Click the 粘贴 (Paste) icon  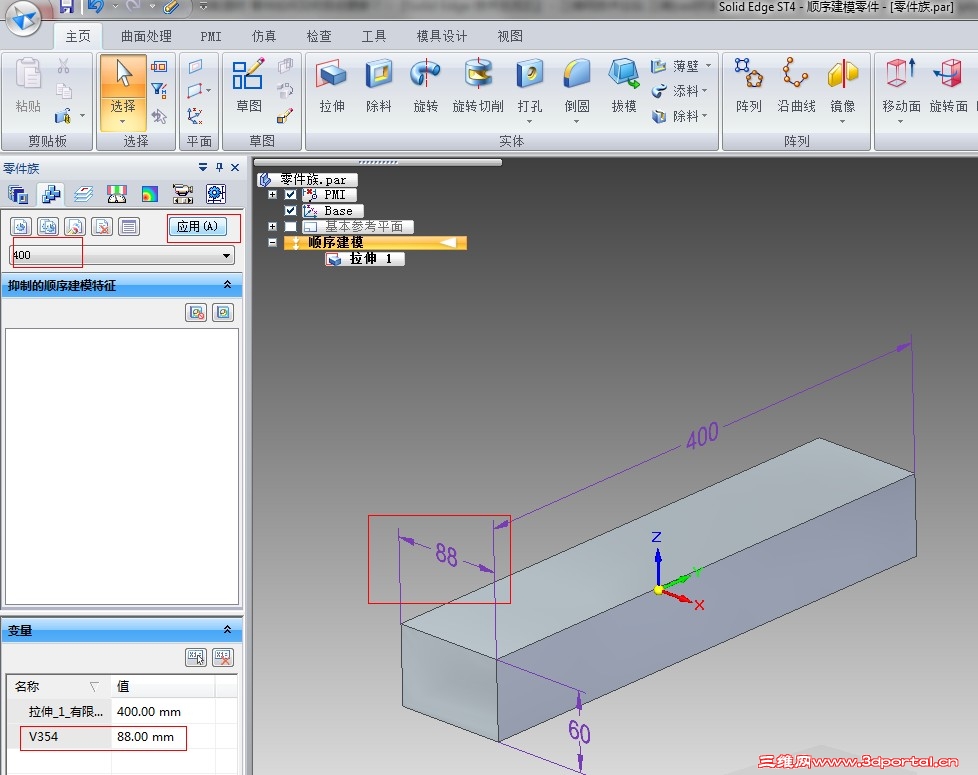(x=28, y=75)
